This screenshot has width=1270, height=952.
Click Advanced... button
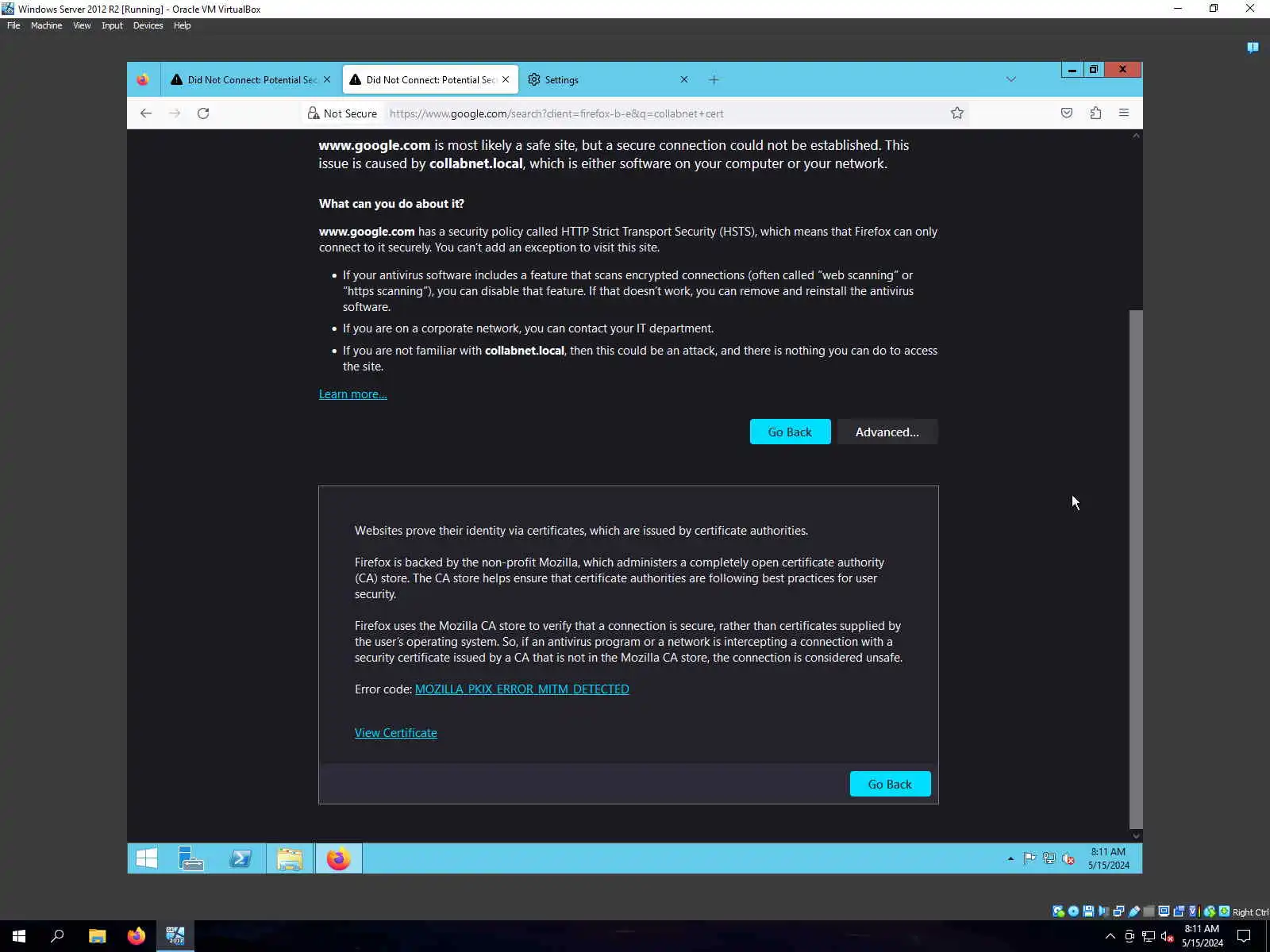point(887,432)
